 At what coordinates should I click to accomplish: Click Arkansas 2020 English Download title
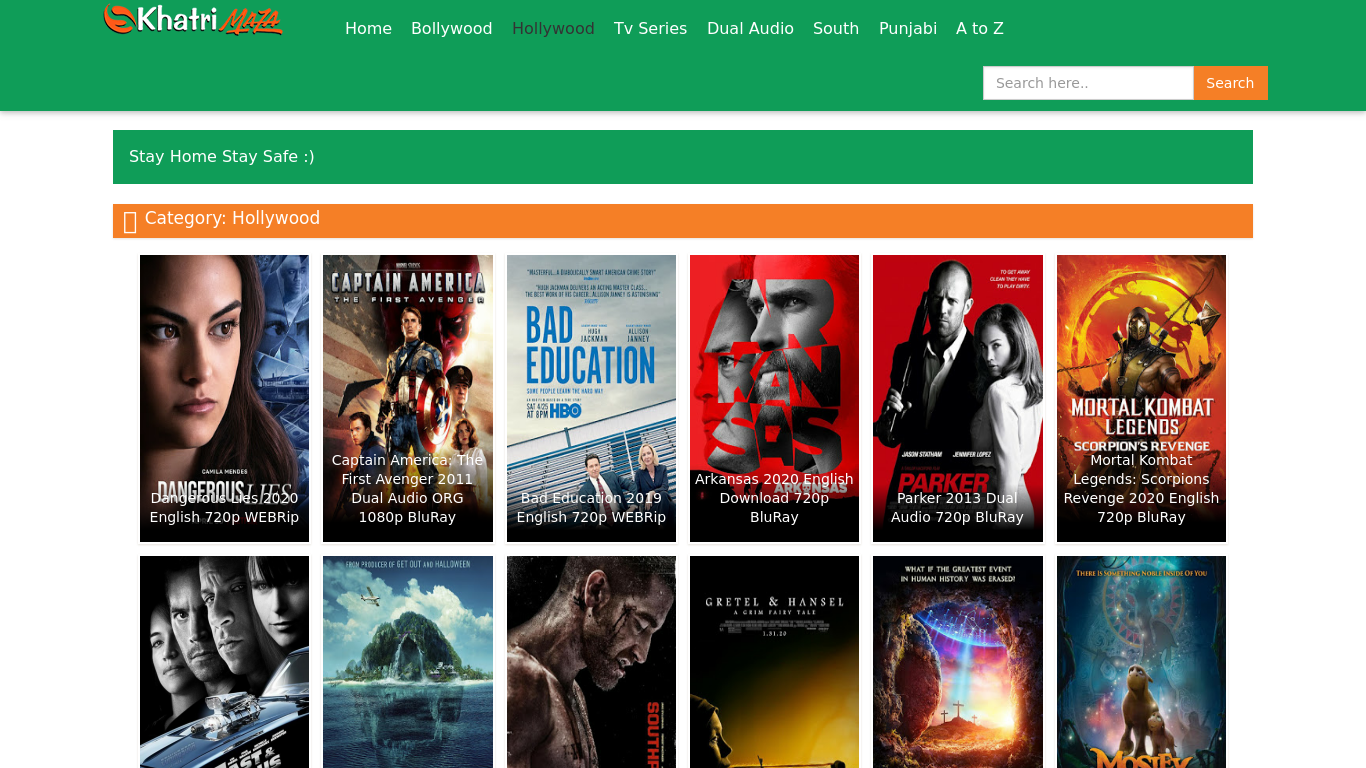[774, 498]
